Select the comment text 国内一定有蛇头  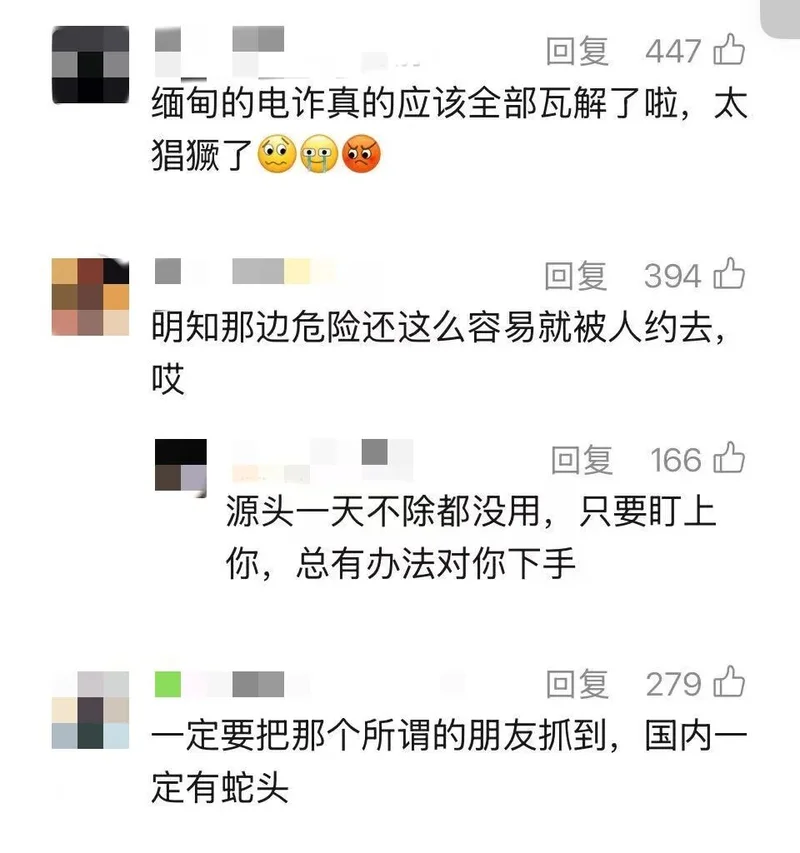(449, 762)
